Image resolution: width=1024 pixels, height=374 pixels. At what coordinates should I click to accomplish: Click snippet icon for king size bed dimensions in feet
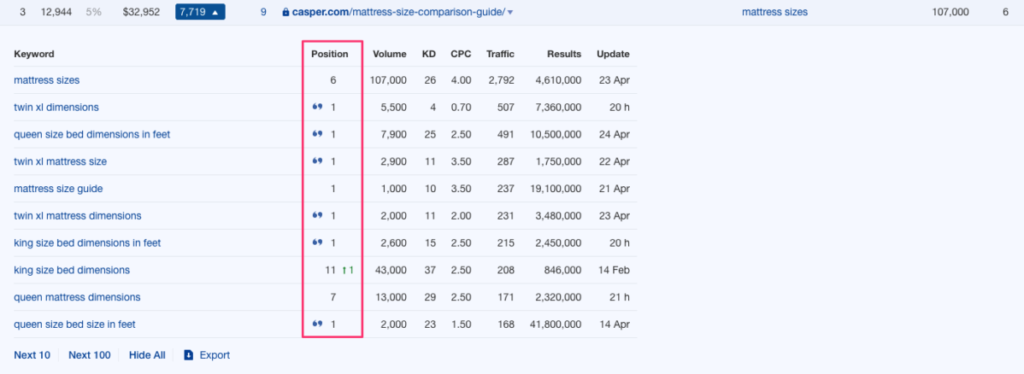coord(317,242)
